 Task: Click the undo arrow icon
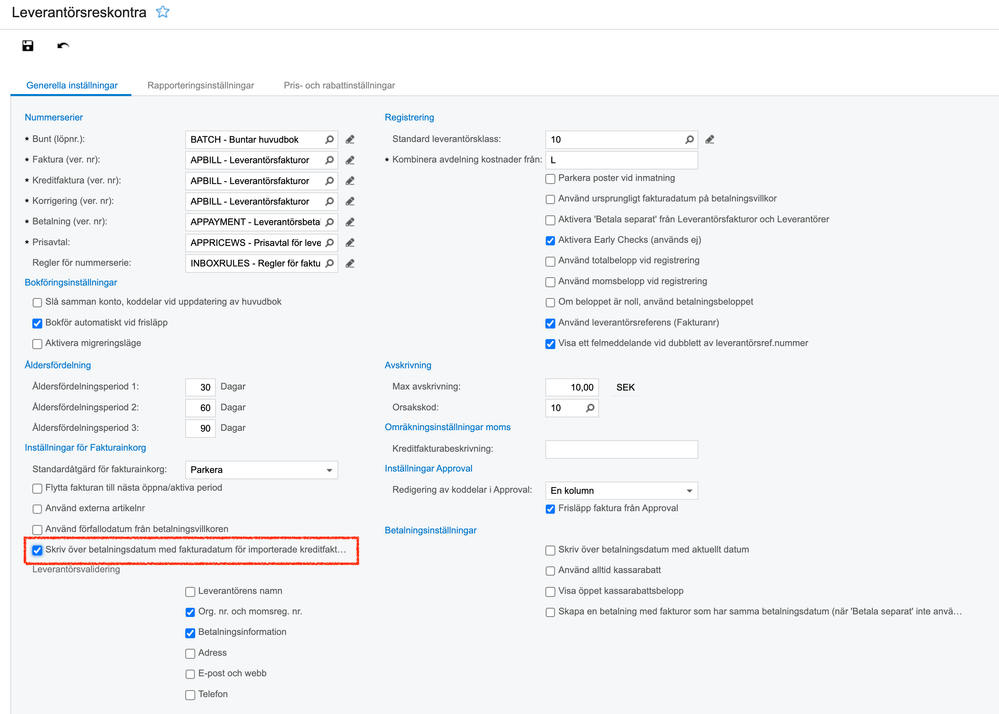(63, 46)
